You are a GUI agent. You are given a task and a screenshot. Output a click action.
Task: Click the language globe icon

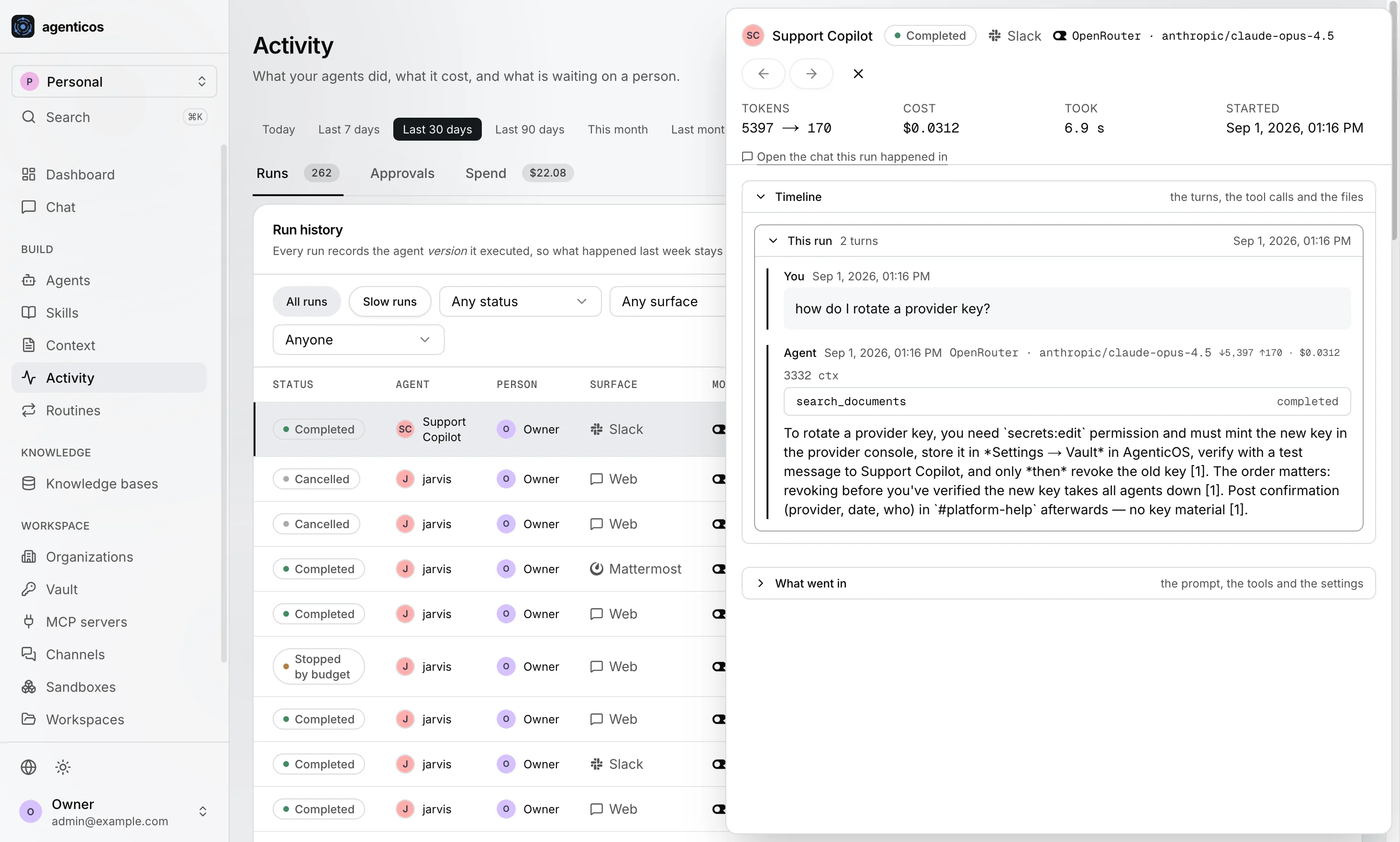28,767
